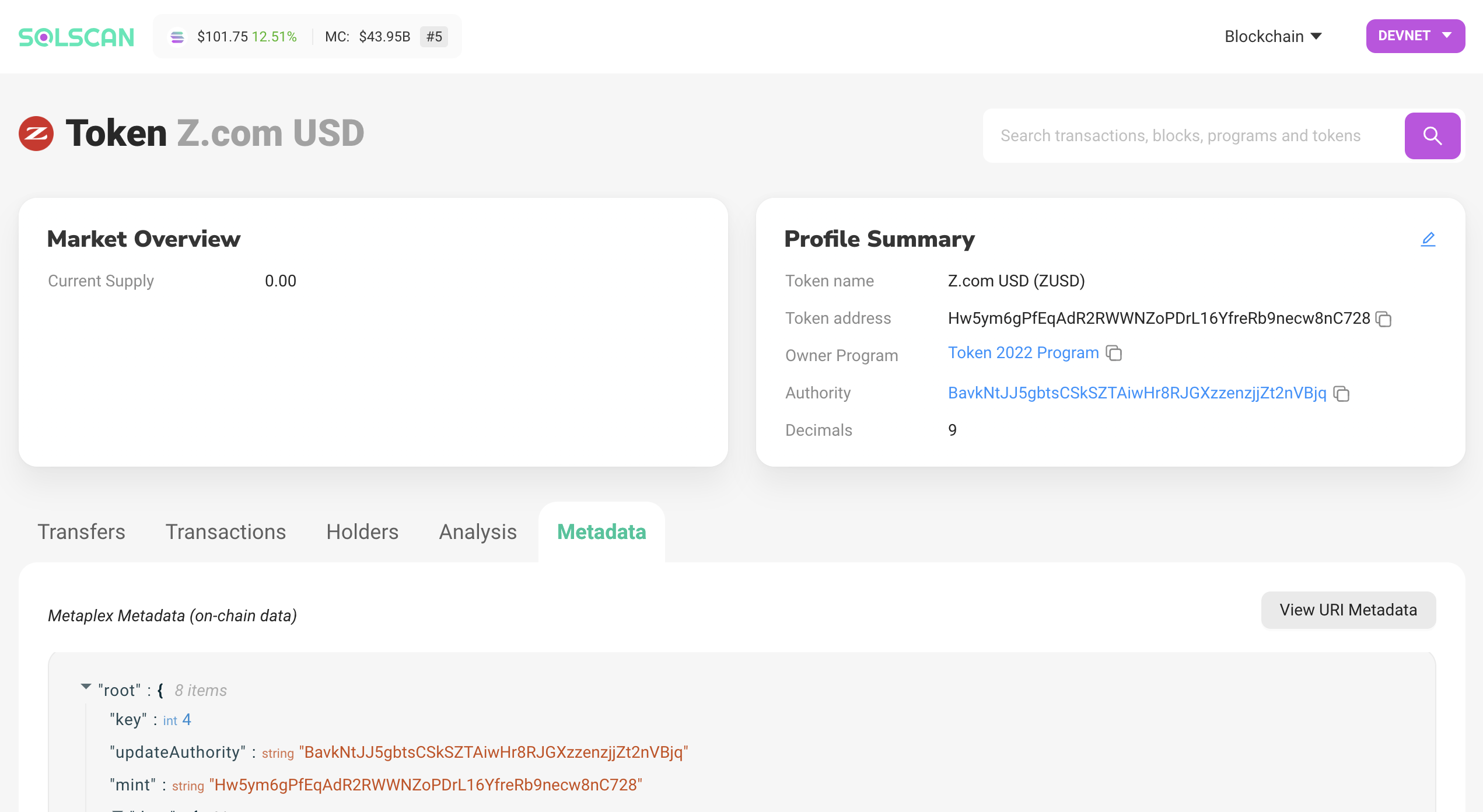Image resolution: width=1483 pixels, height=812 pixels.
Task: Open the Authority address link
Action: pyautogui.click(x=1137, y=393)
